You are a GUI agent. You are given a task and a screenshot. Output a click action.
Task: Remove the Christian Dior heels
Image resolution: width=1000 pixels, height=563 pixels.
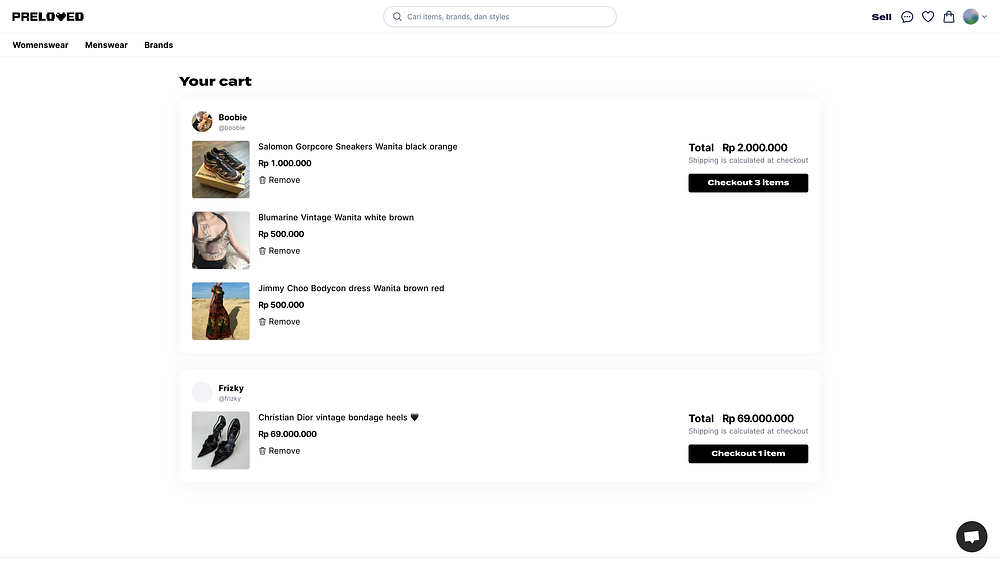click(x=279, y=451)
